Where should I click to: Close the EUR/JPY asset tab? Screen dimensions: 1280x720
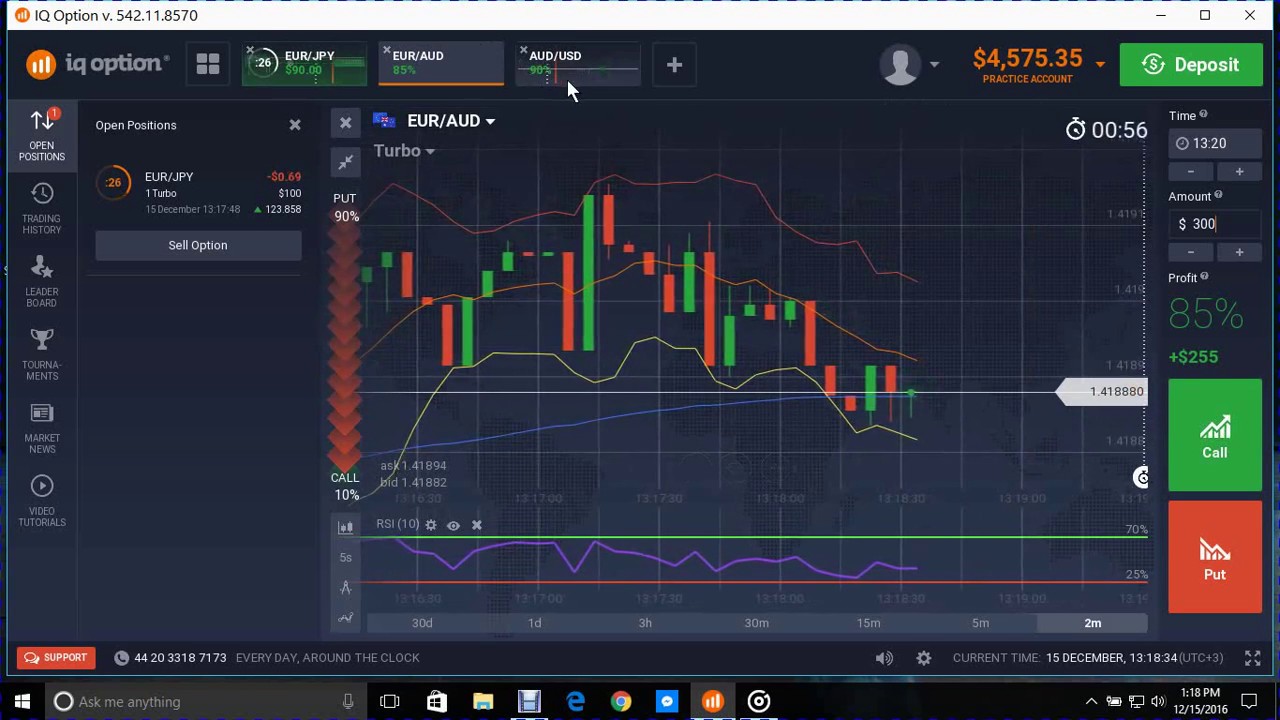coord(250,50)
